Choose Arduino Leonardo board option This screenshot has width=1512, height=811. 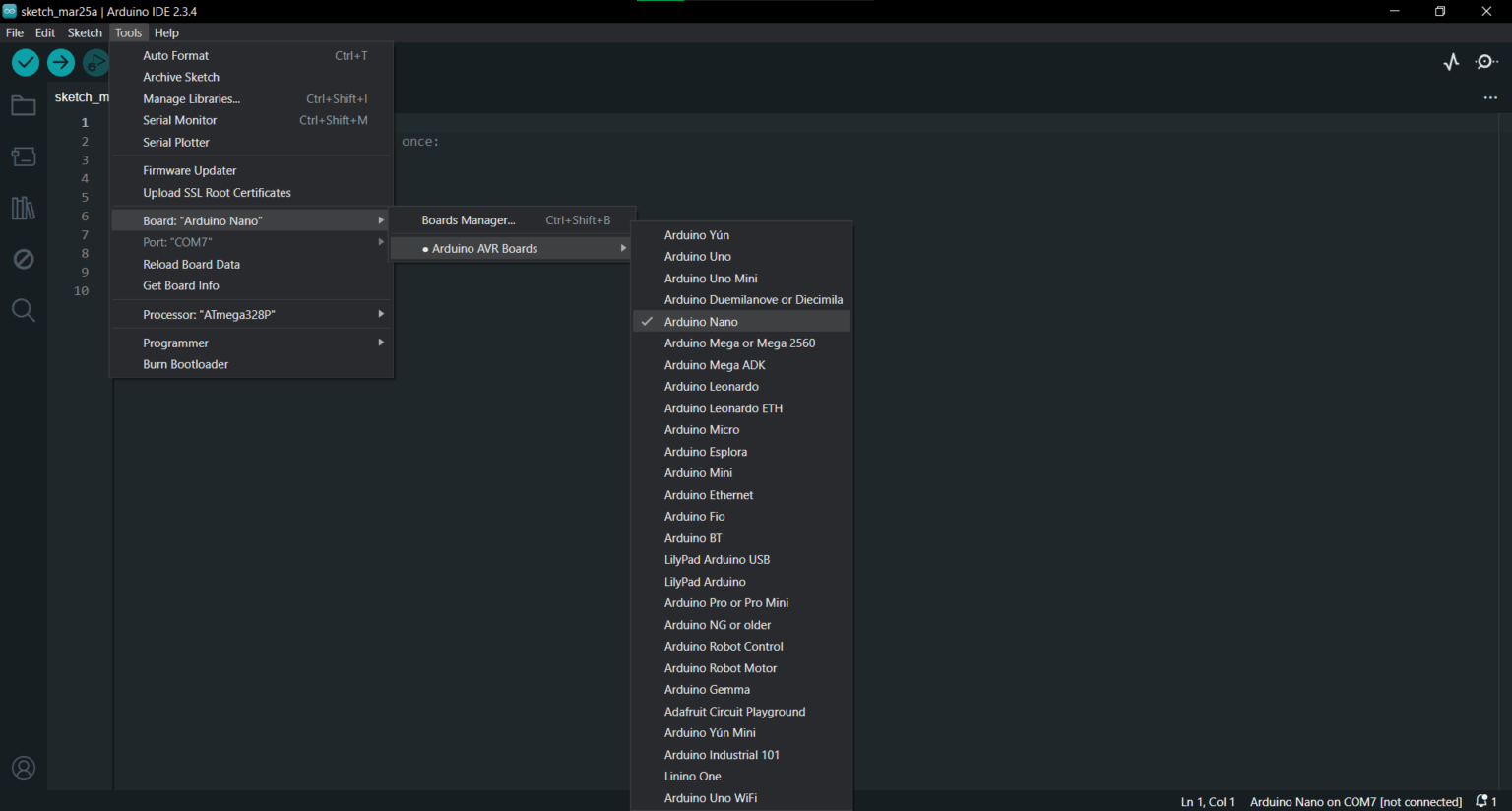712,387
